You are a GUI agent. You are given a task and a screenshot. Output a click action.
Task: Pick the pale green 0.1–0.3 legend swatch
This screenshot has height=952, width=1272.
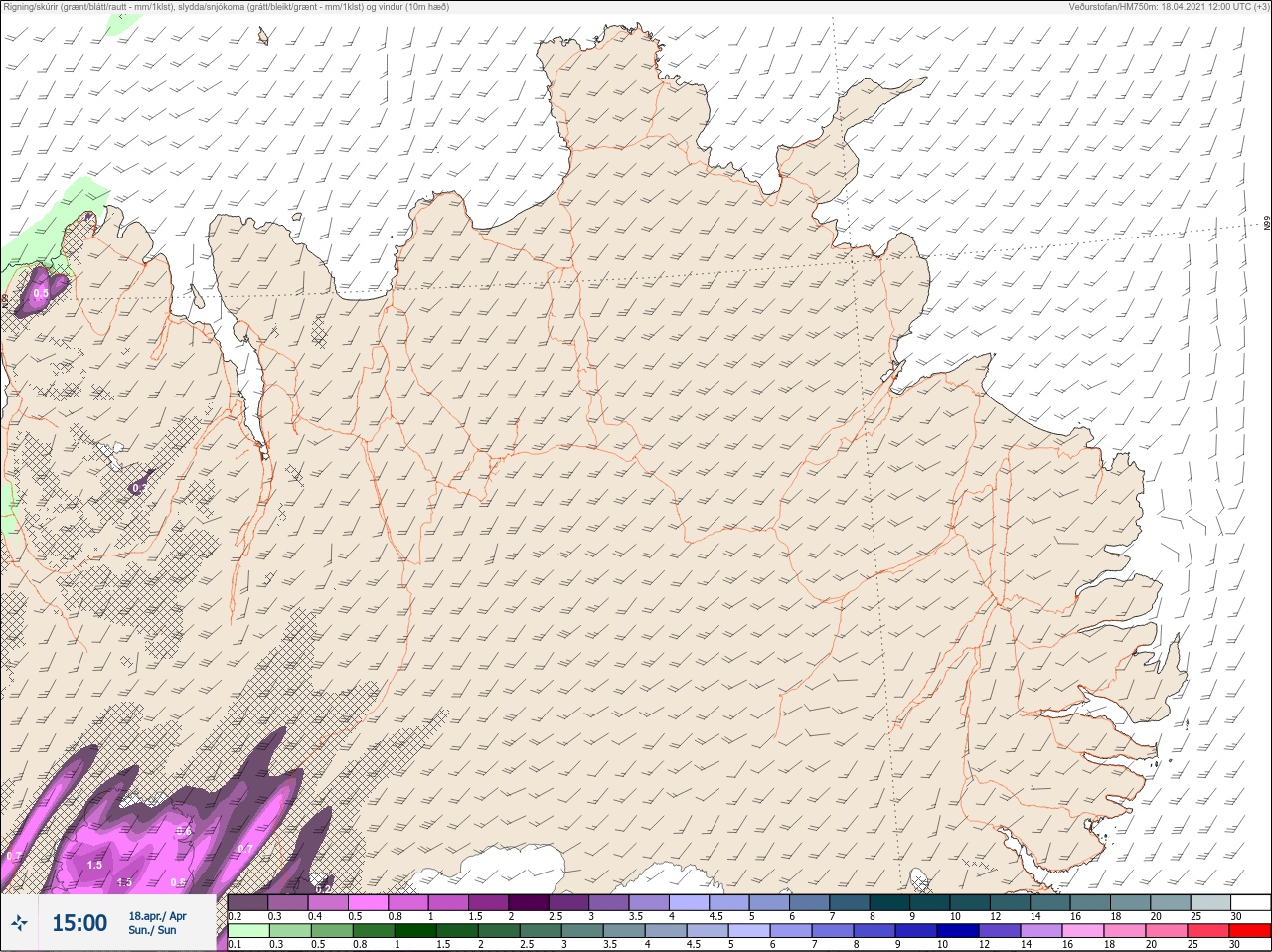[x=248, y=931]
